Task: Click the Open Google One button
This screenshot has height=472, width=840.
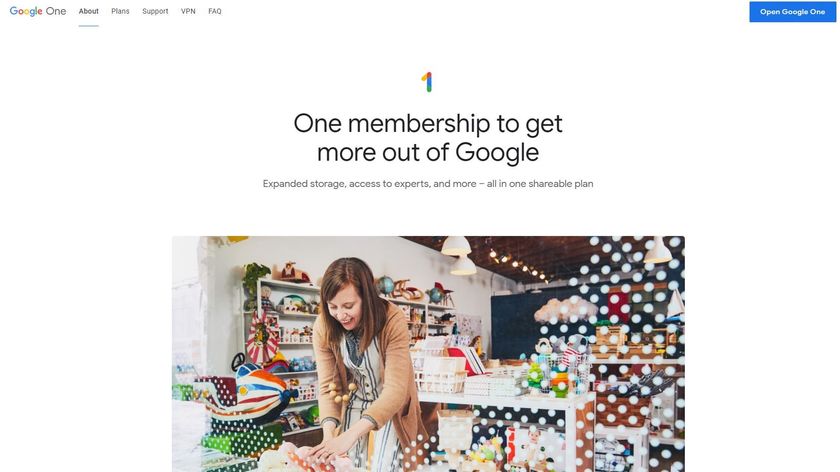Action: coord(792,12)
